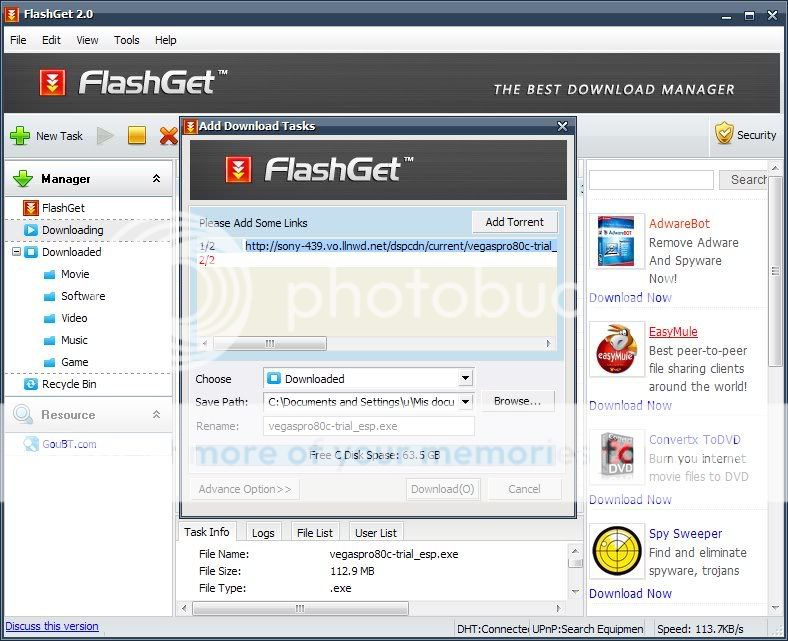Switch to the Task Info tab
This screenshot has width=788, height=641.
click(x=207, y=532)
